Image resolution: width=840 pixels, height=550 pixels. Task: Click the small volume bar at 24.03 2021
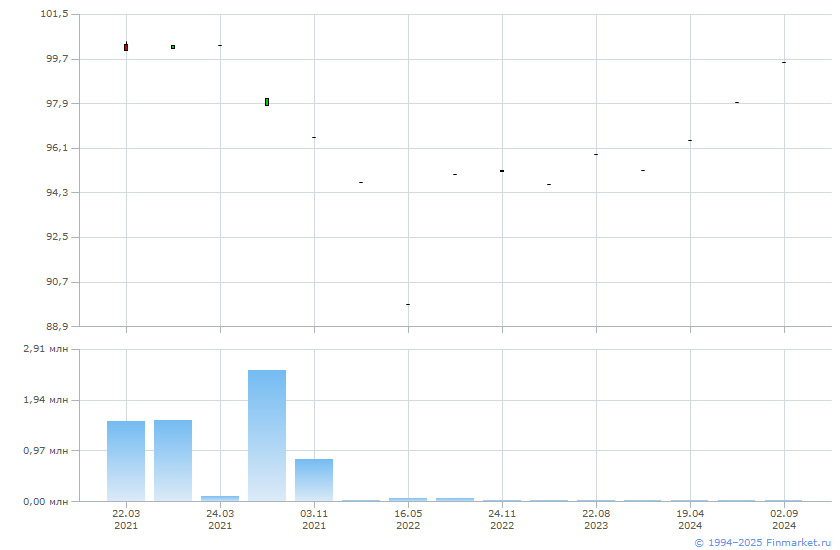tap(220, 499)
